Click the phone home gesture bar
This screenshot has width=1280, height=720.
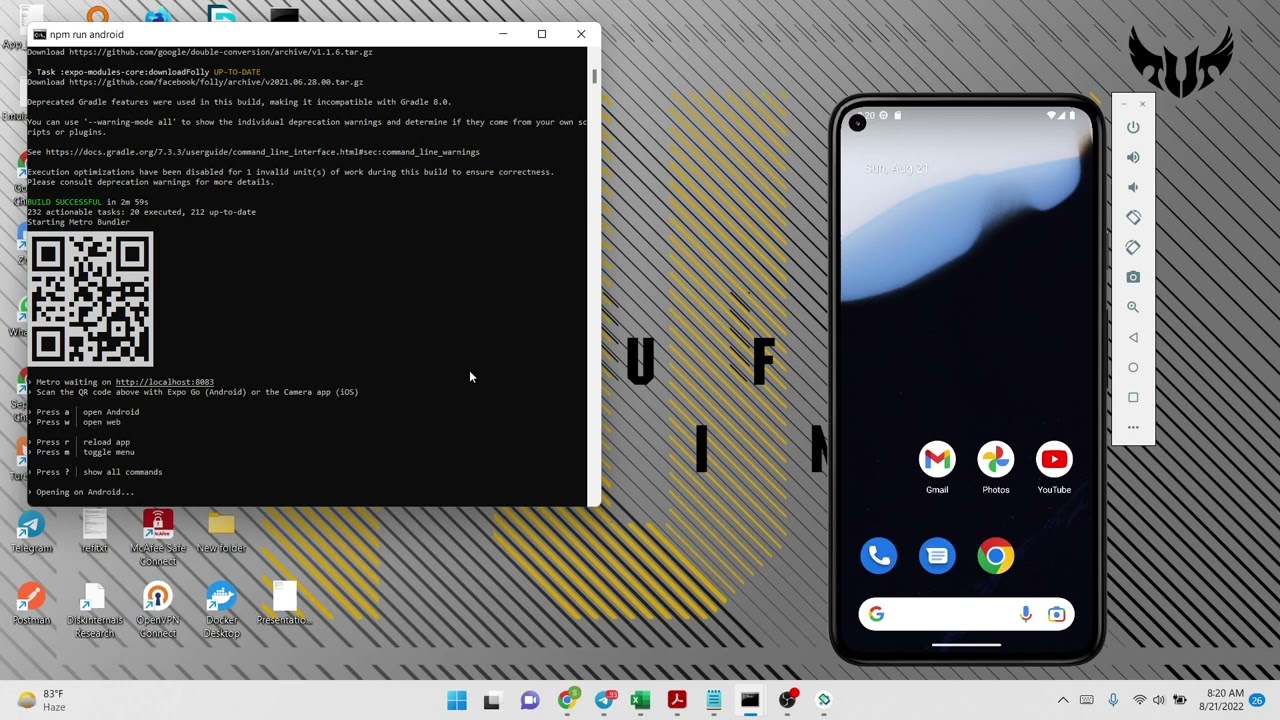[966, 645]
